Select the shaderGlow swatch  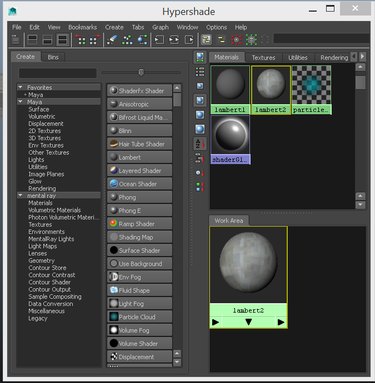coord(230,140)
